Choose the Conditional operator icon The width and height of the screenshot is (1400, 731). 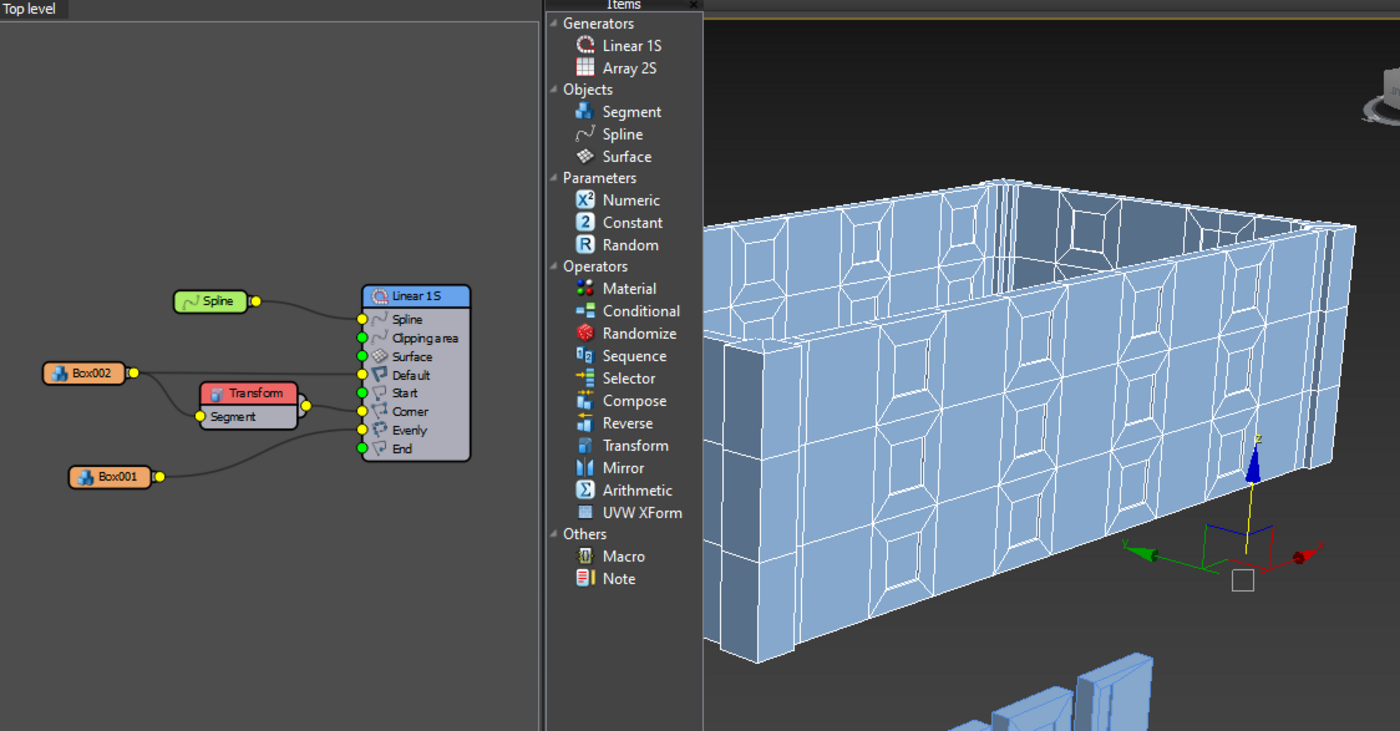click(x=586, y=311)
